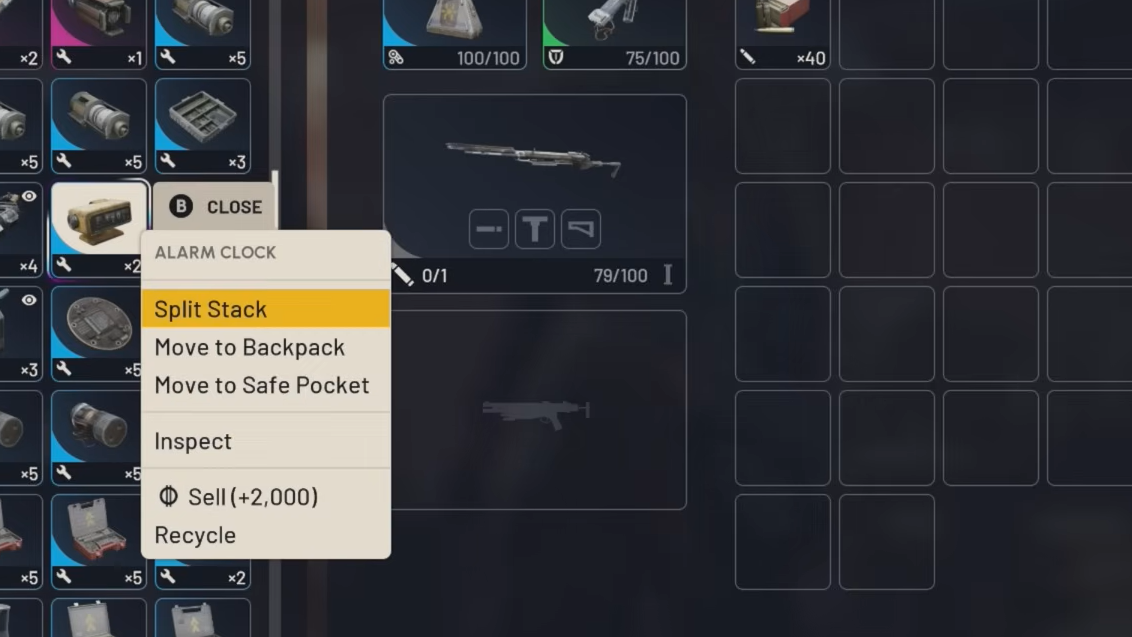1132x637 pixels.
Task: Choose Split Stack from the context menu
Action: [x=266, y=309]
